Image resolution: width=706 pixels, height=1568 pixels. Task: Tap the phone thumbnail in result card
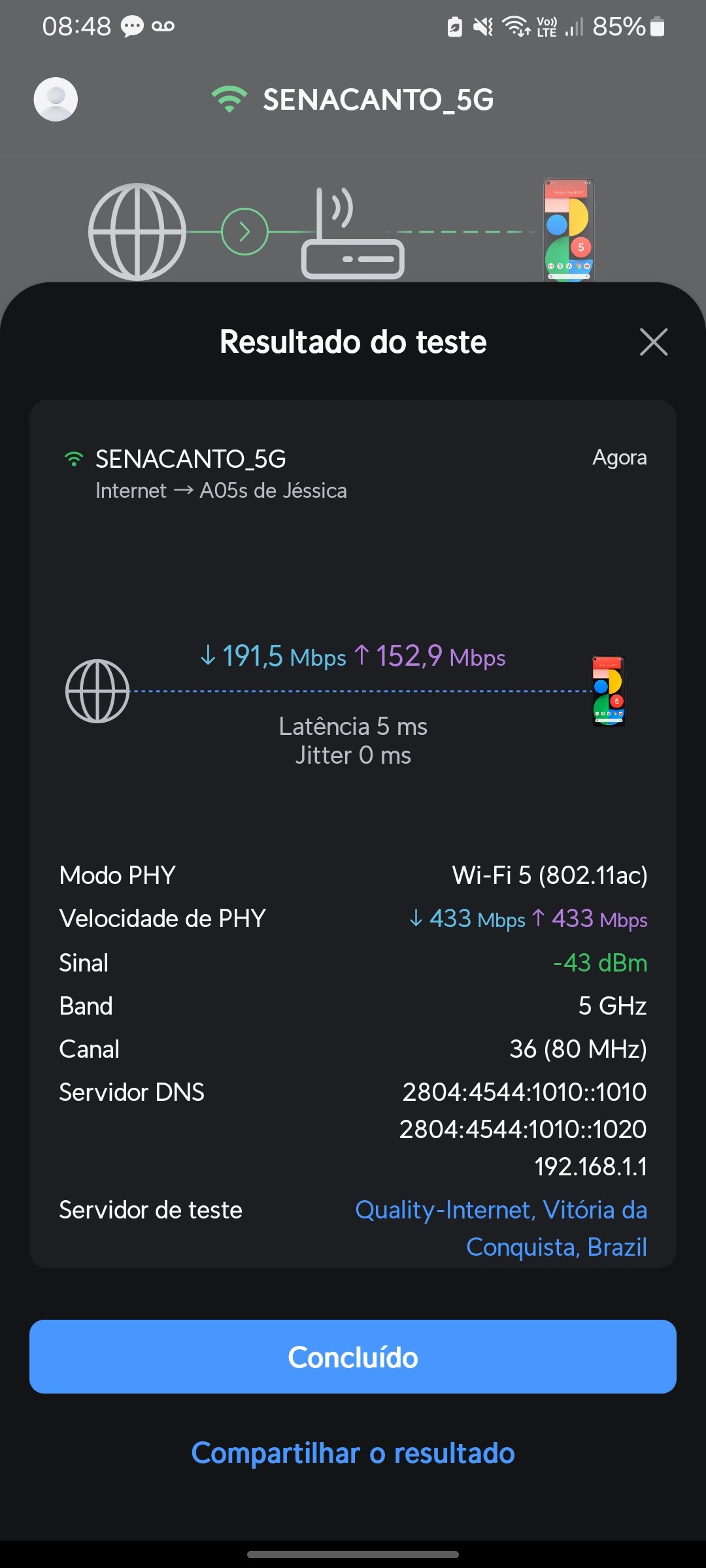click(x=609, y=691)
